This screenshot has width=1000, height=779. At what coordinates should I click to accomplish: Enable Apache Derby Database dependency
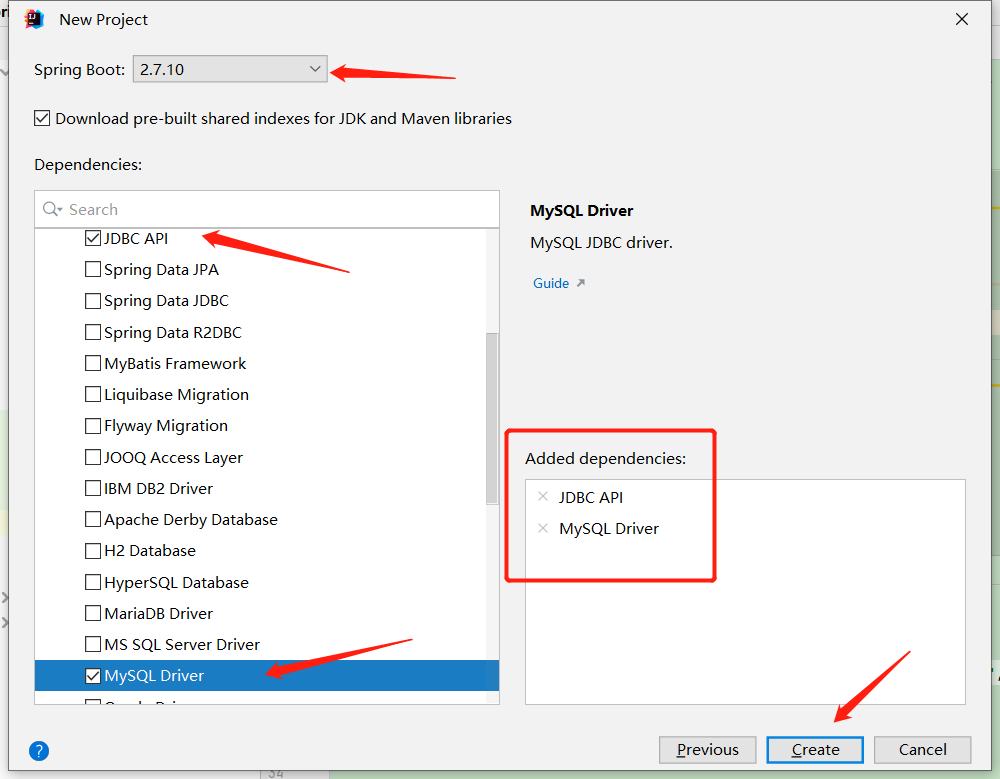coord(93,519)
